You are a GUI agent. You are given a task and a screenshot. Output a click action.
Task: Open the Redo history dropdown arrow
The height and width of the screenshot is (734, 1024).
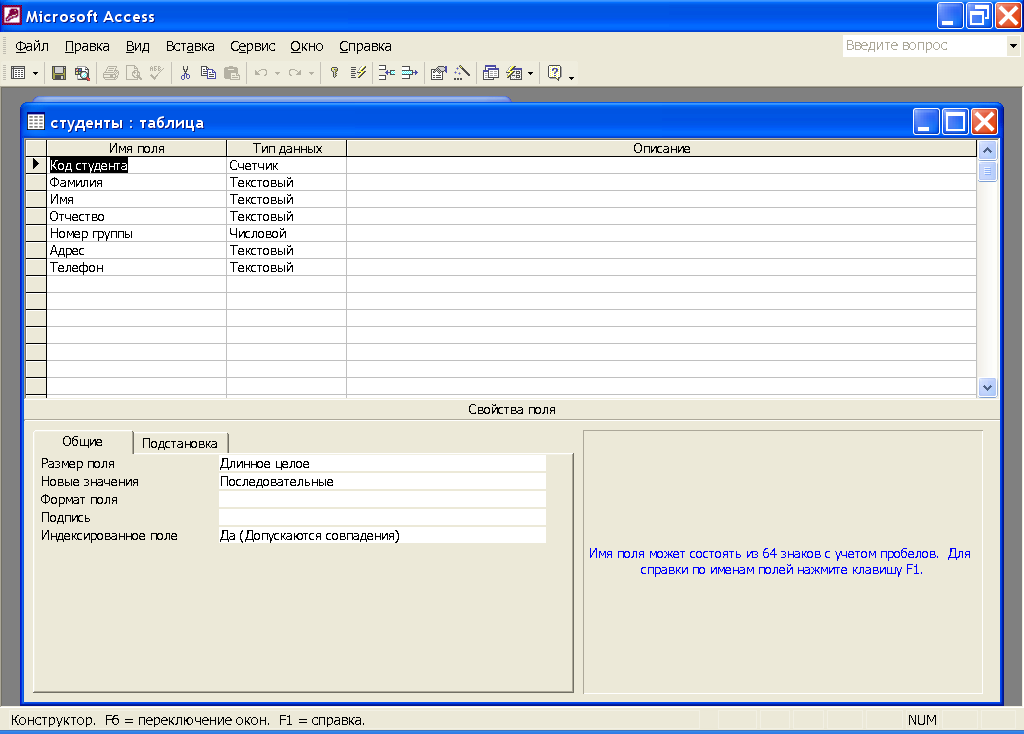[312, 73]
